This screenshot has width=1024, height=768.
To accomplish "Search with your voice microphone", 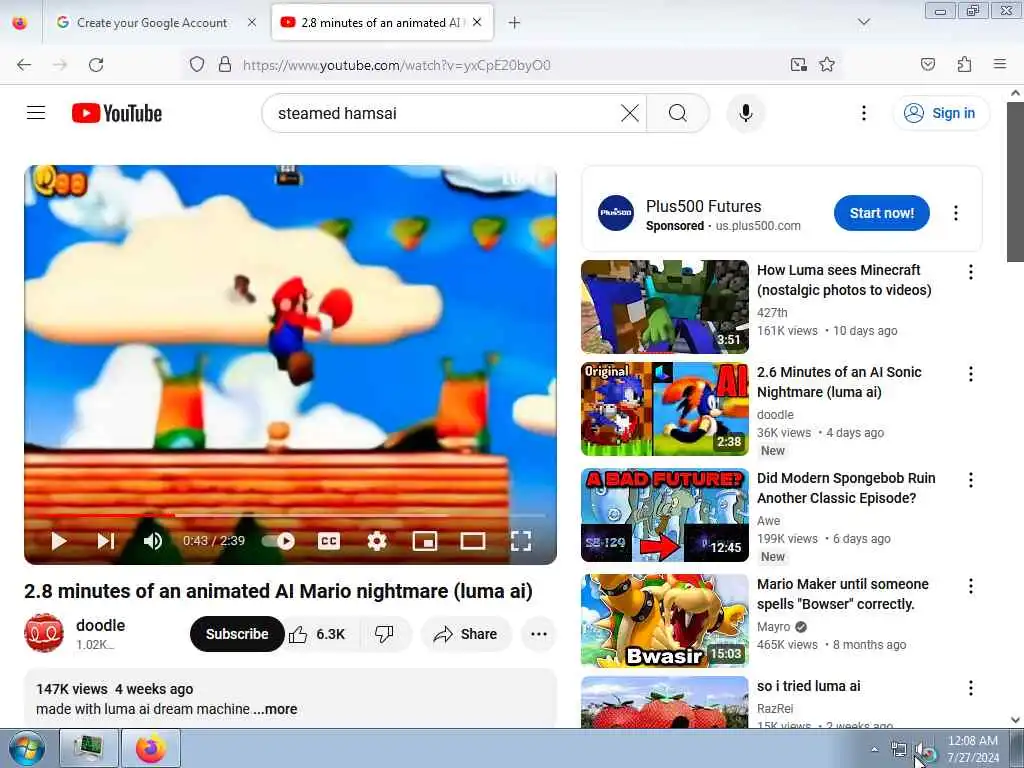I will point(746,113).
